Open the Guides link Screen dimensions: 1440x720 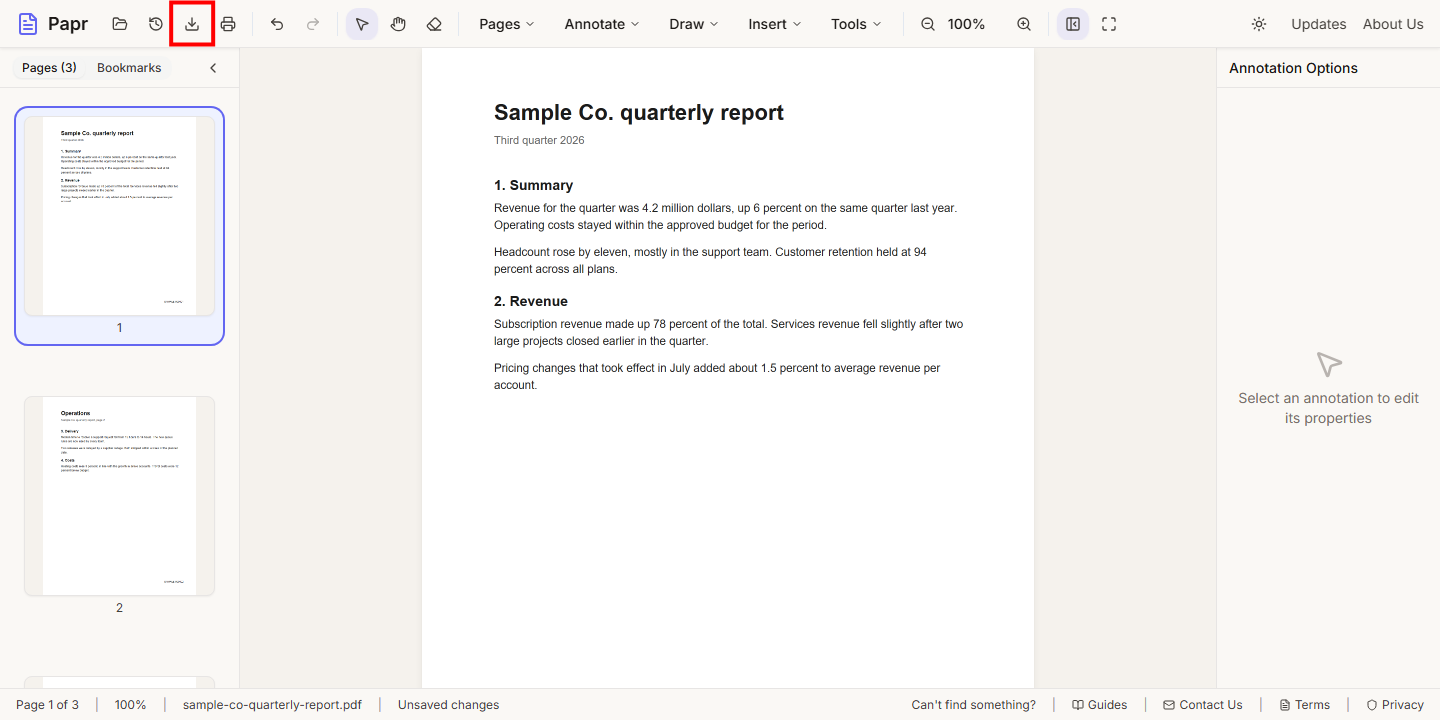1100,705
